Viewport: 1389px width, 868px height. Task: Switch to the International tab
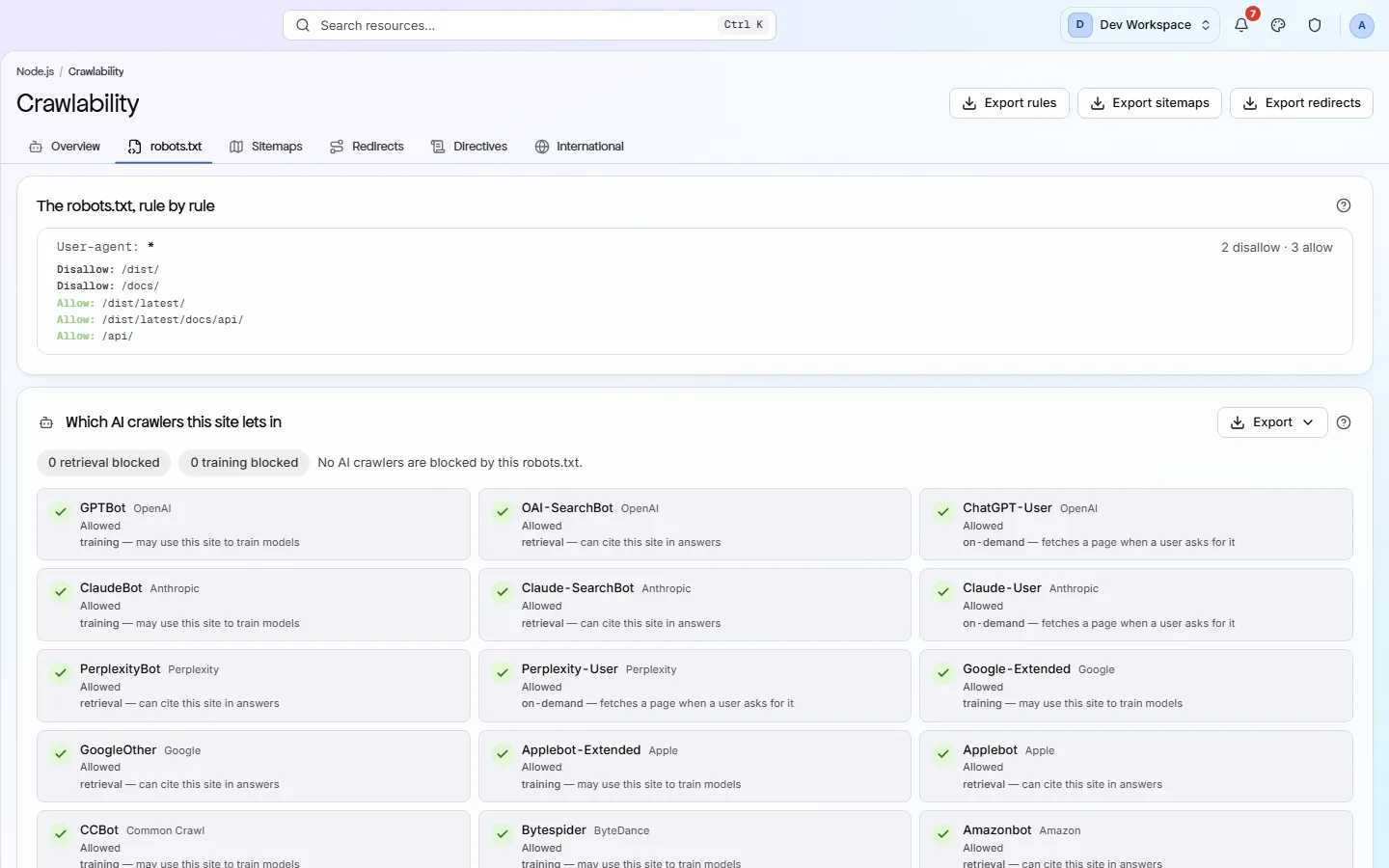click(x=580, y=147)
